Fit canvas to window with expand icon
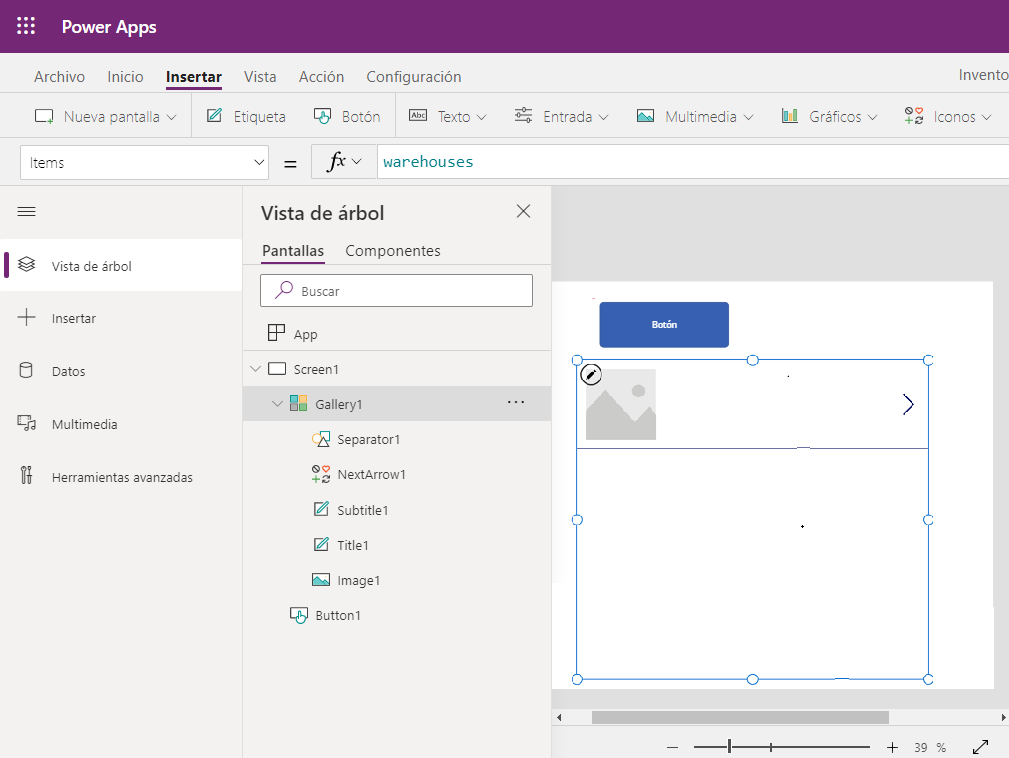 tap(980, 747)
